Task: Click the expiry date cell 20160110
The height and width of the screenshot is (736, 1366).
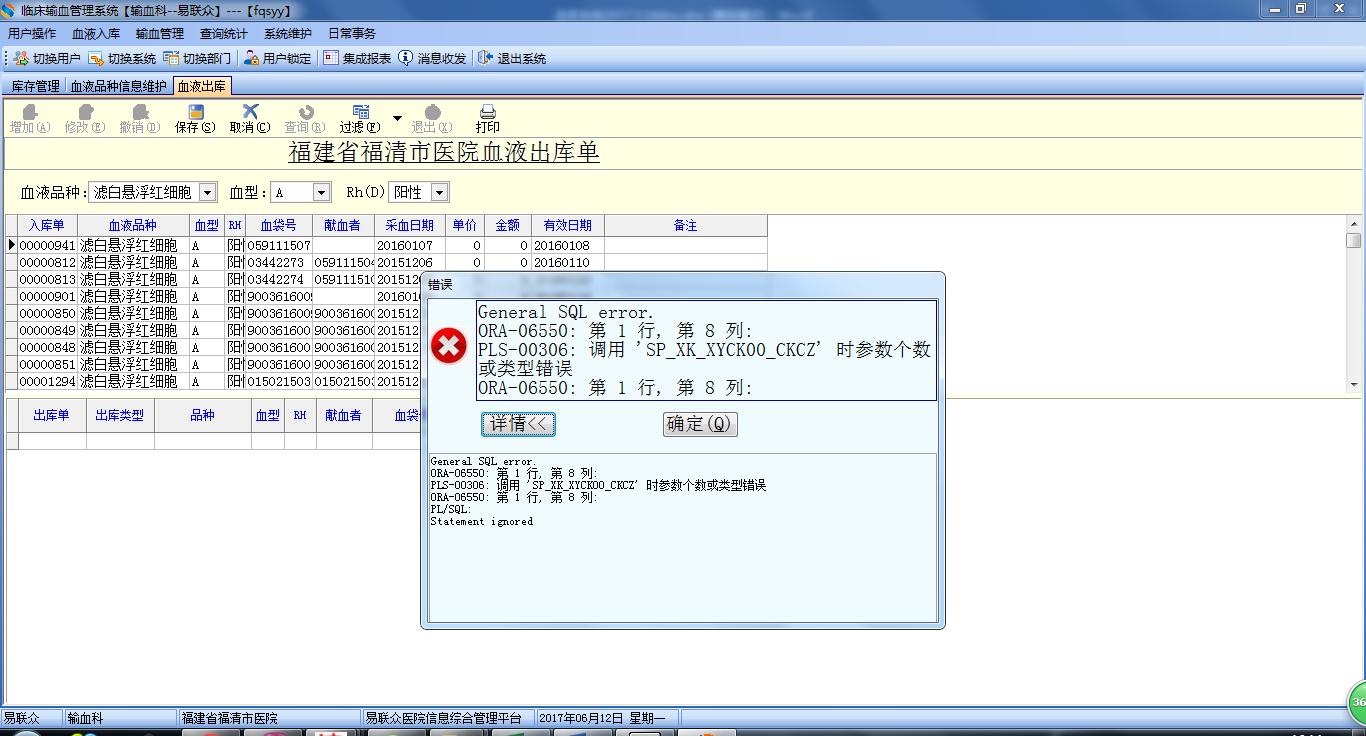Action: (567, 262)
